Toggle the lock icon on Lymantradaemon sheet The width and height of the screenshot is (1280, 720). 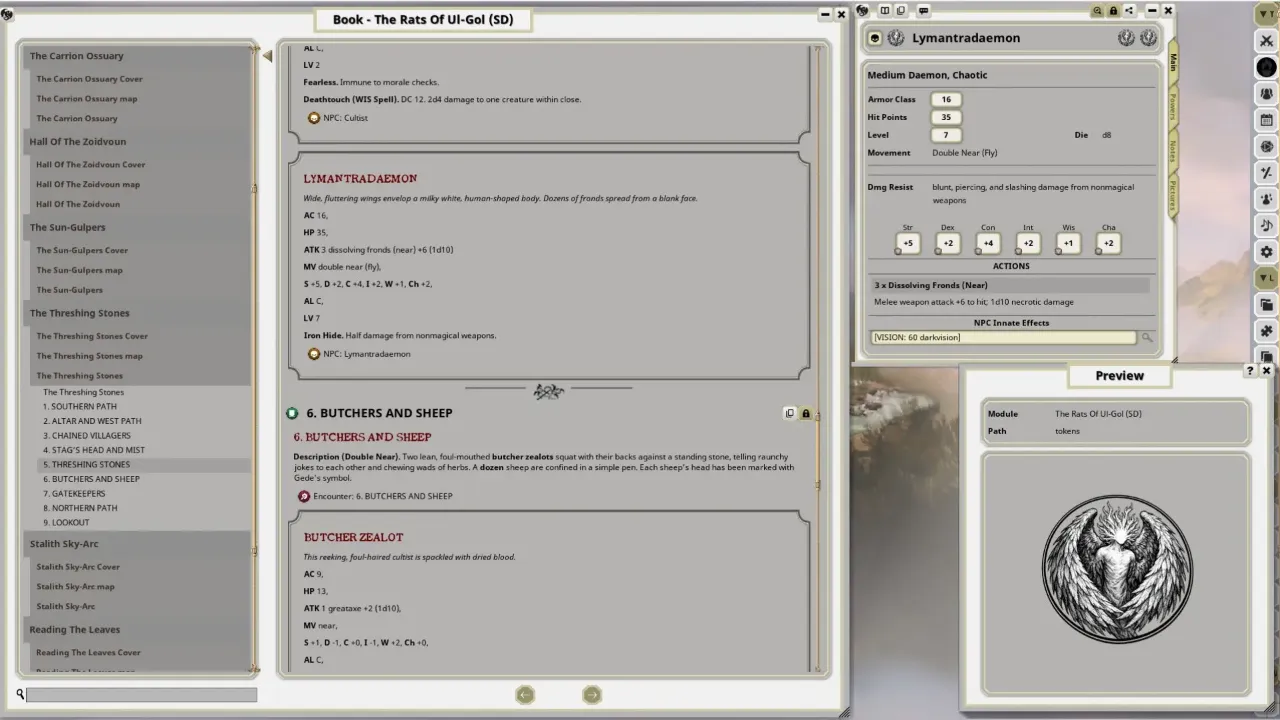coord(1113,11)
